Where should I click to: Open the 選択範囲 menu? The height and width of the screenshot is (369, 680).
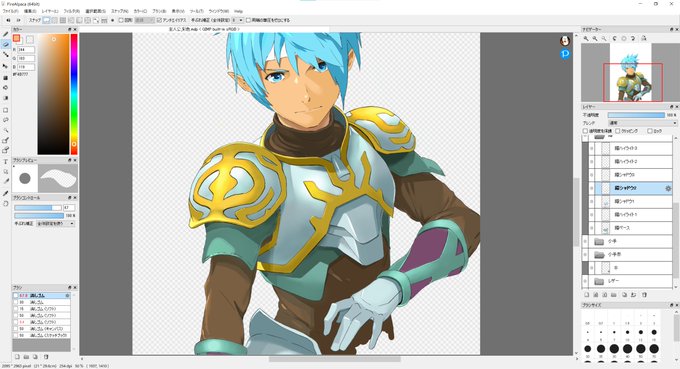pos(95,11)
